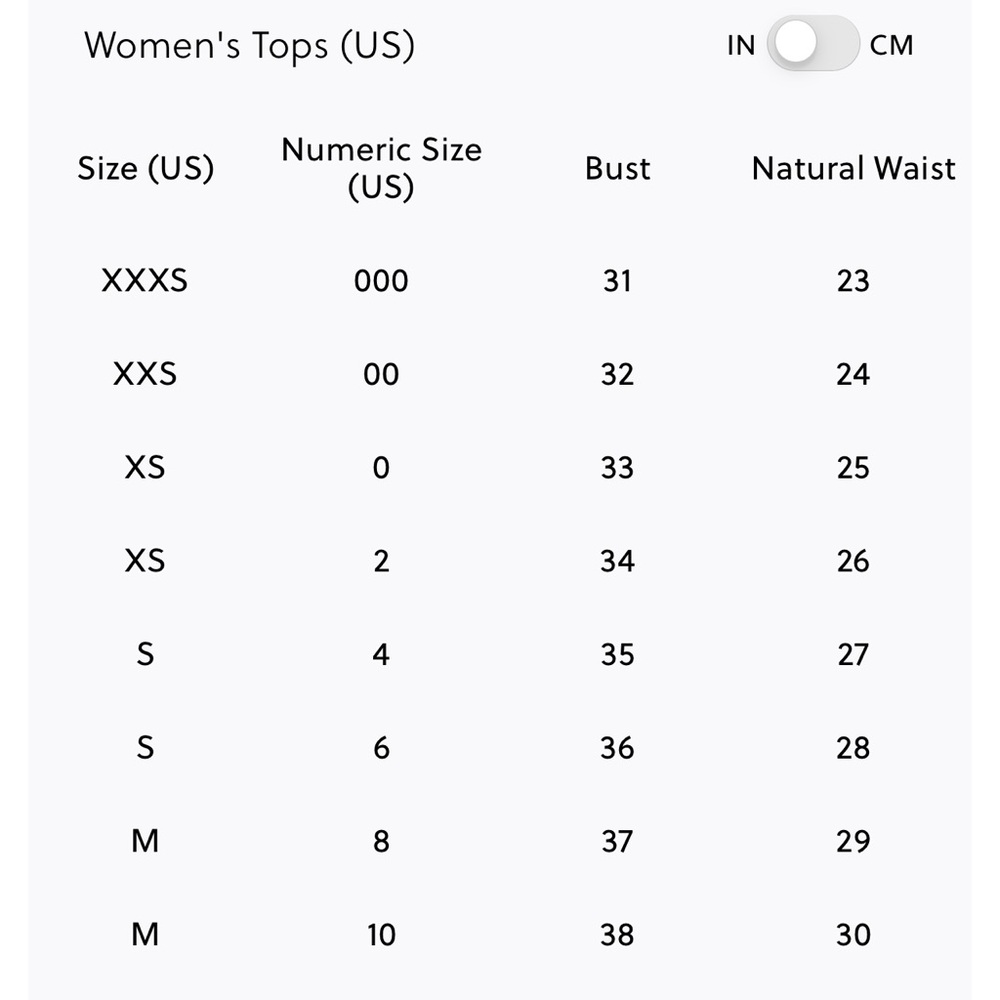The image size is (1000, 1000).
Task: Click the numeric size 10 cell
Action: (381, 935)
